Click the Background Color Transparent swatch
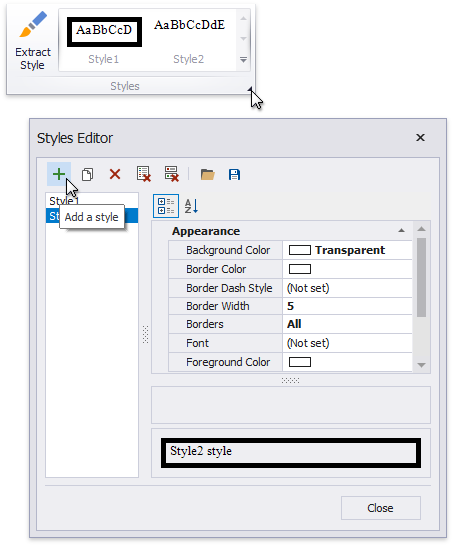The image size is (453, 546). 300,250
